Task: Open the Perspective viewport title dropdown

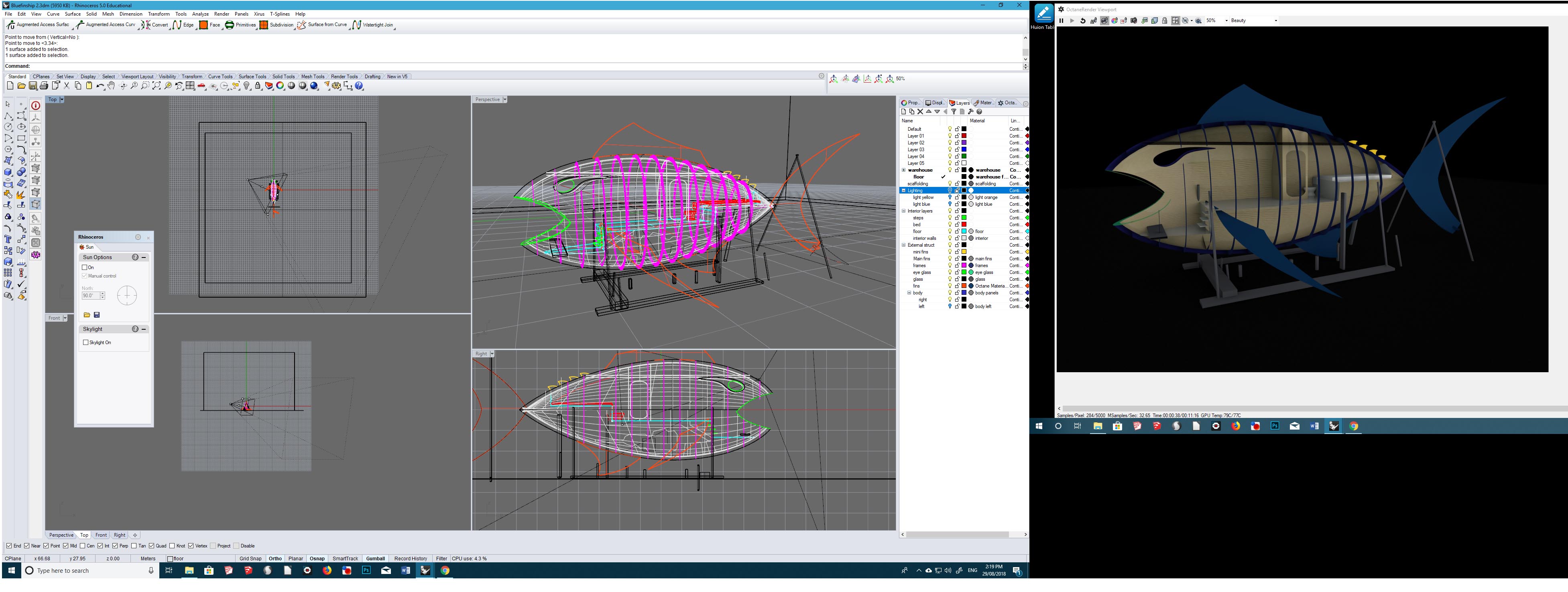Action: (504, 100)
